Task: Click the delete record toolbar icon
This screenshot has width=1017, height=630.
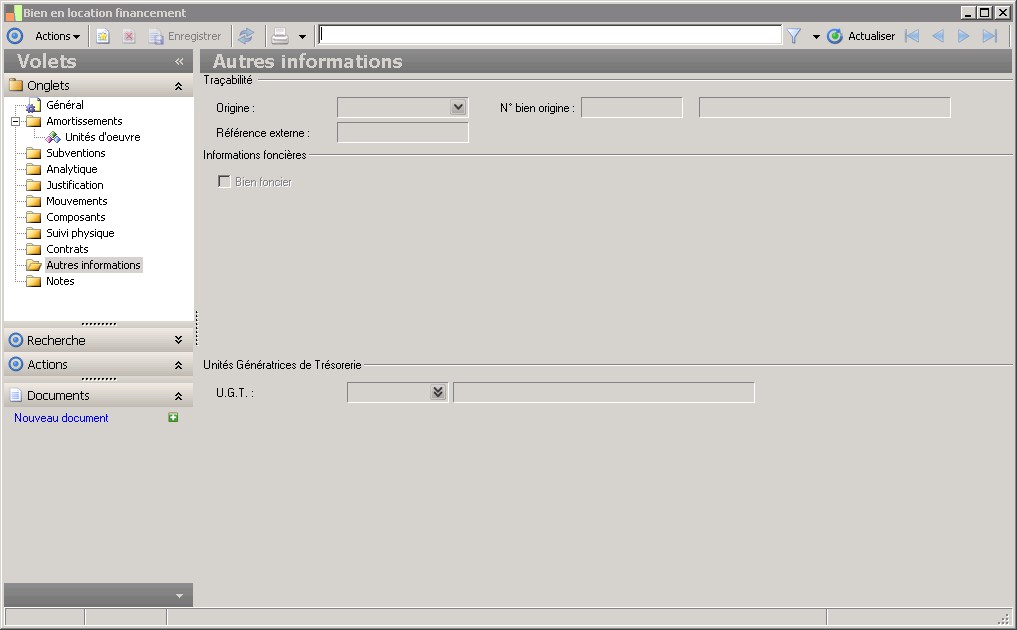Action: [129, 36]
